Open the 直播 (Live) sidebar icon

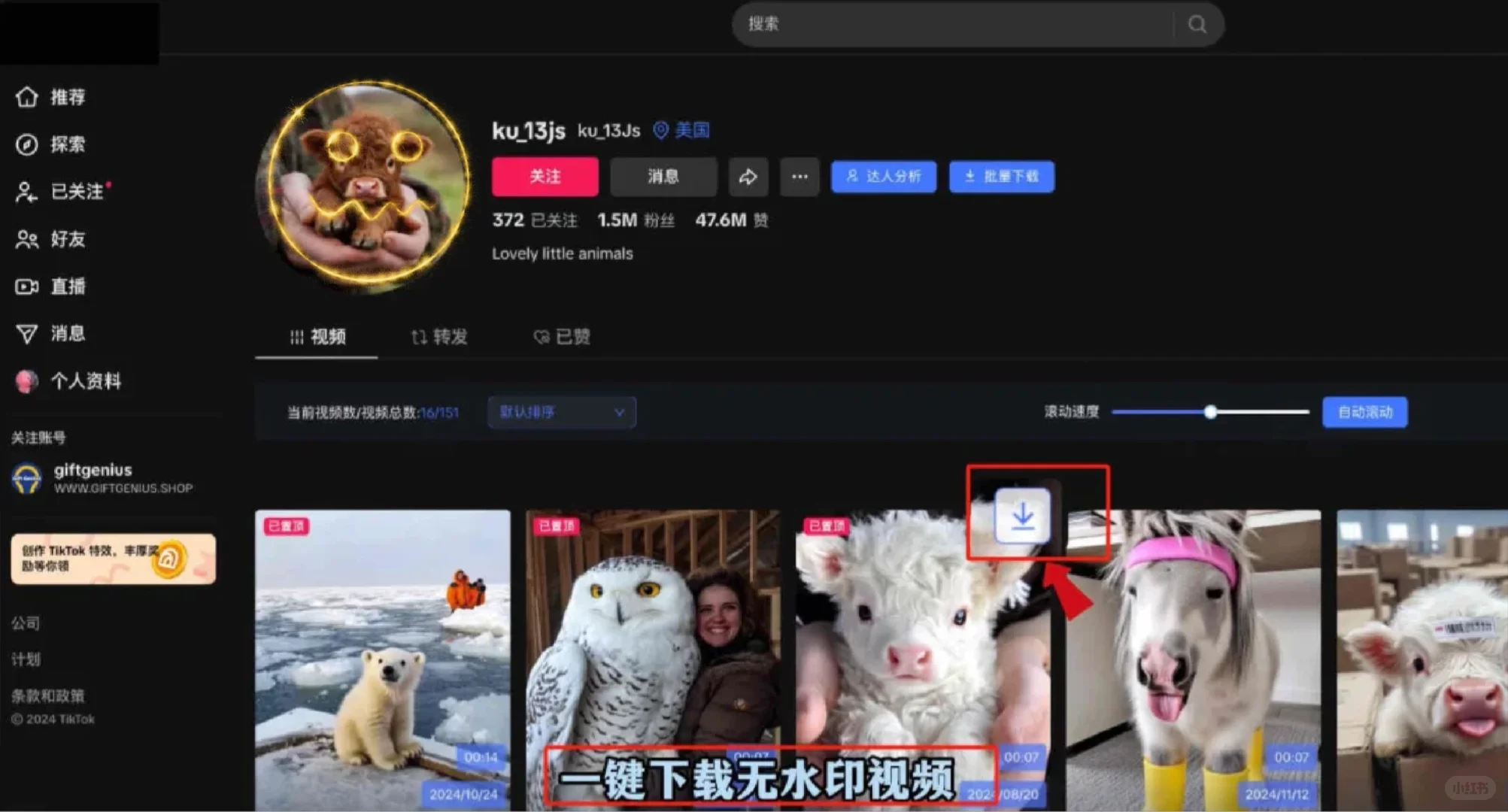[28, 286]
